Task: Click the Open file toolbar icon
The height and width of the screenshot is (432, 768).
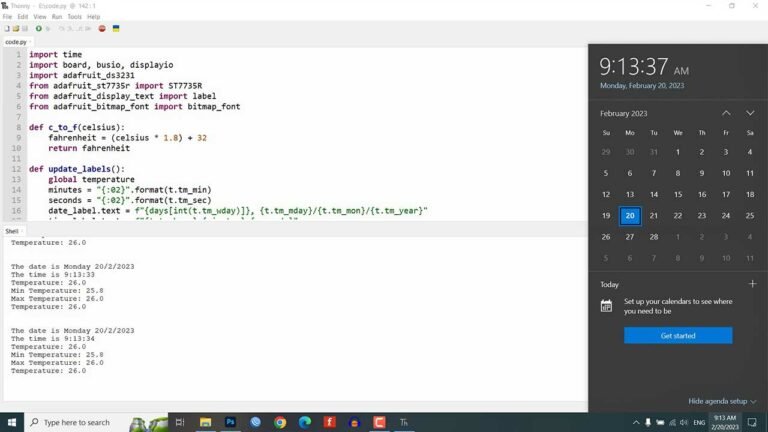Action: [x=14, y=28]
